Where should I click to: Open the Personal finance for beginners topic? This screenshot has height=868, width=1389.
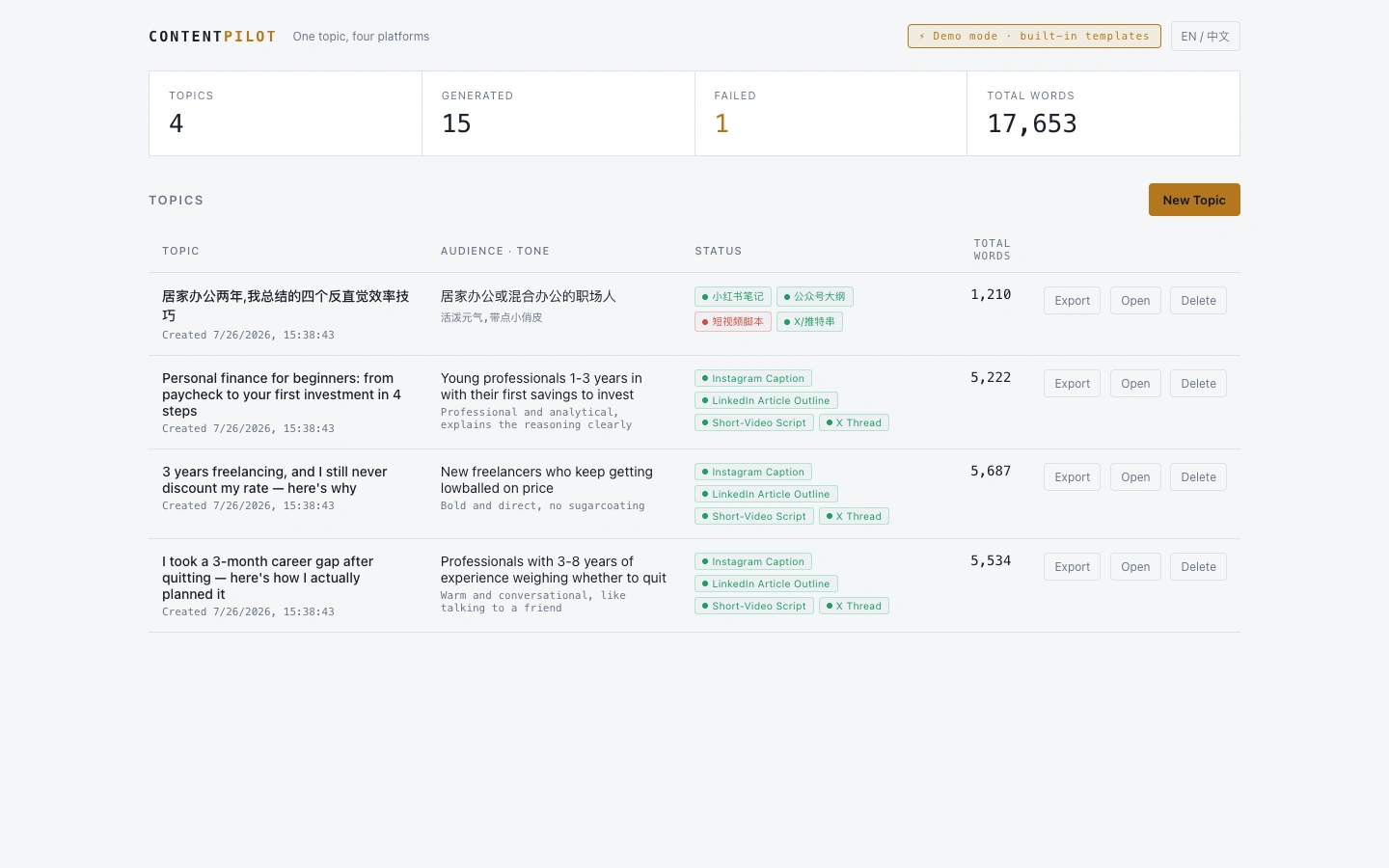point(1135,384)
